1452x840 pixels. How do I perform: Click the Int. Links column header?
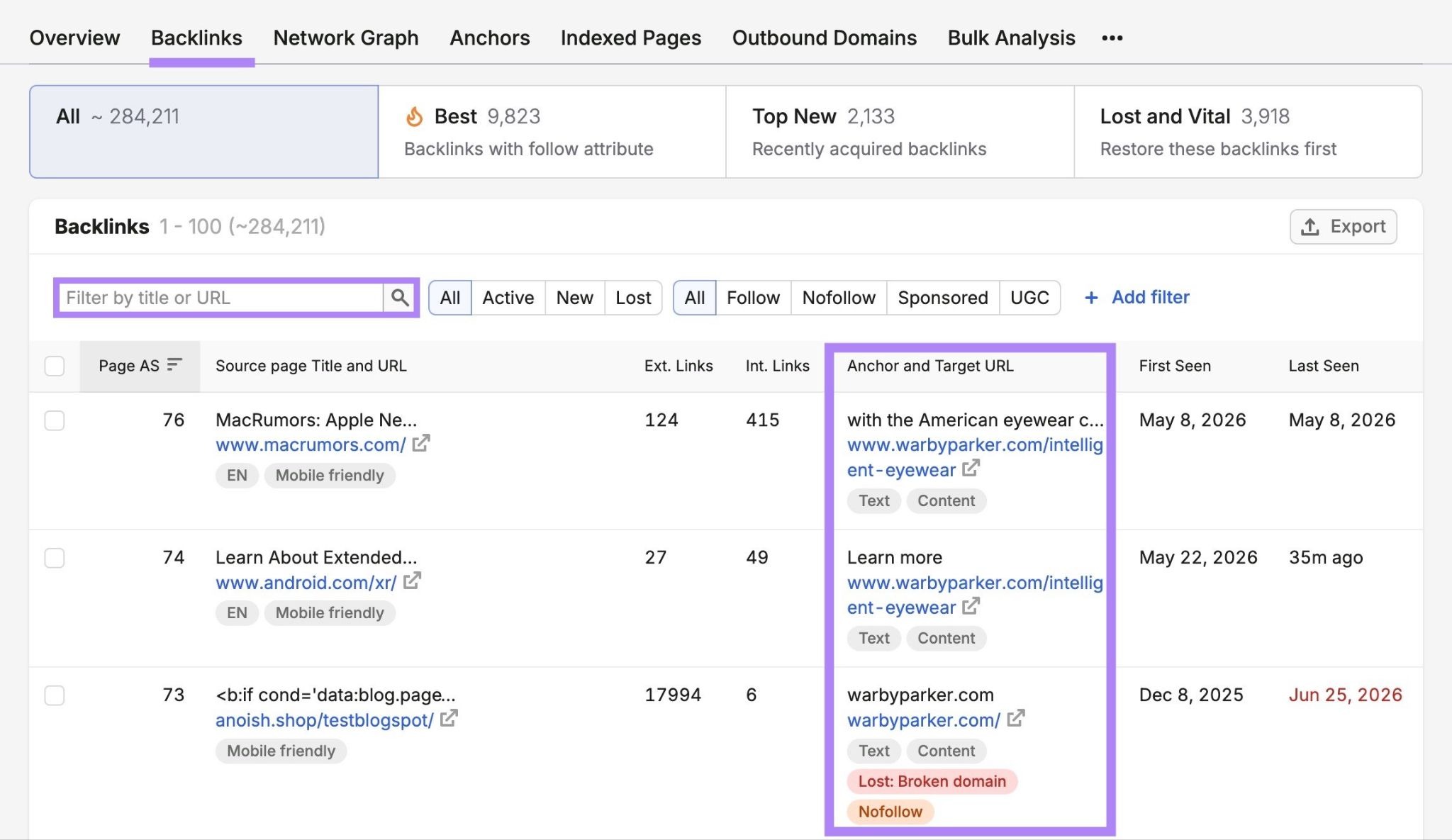777,366
